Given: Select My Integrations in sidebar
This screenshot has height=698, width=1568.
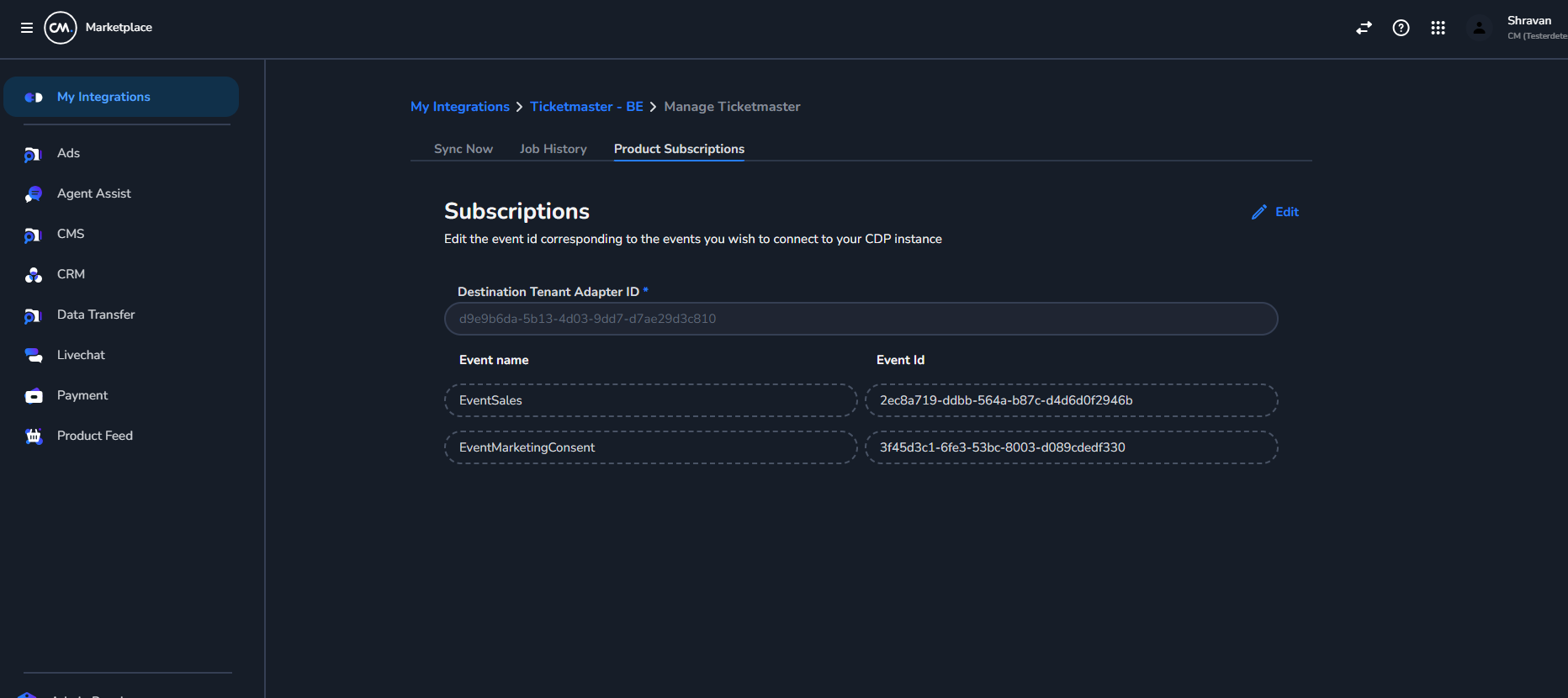Looking at the screenshot, I should point(121,97).
